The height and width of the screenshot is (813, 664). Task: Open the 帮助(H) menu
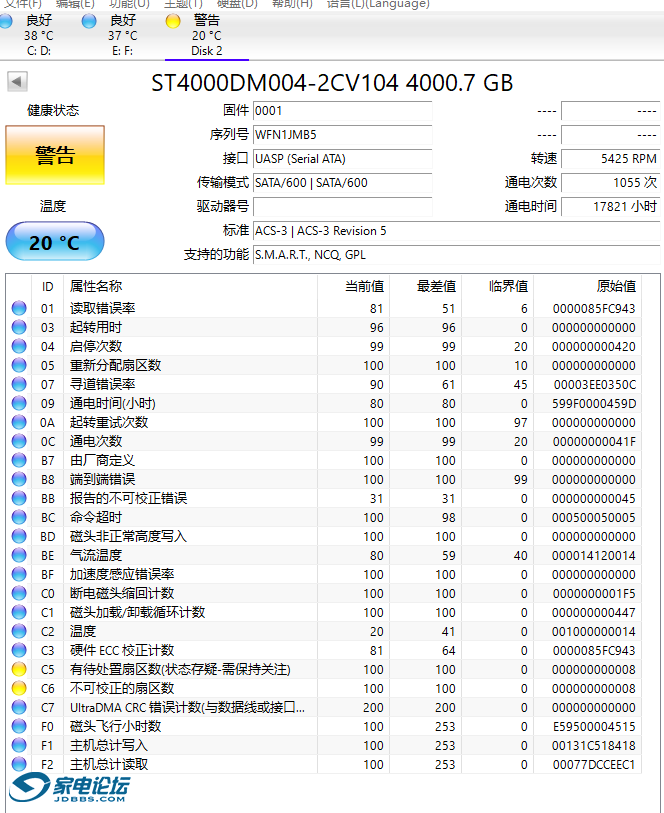(292, 4)
